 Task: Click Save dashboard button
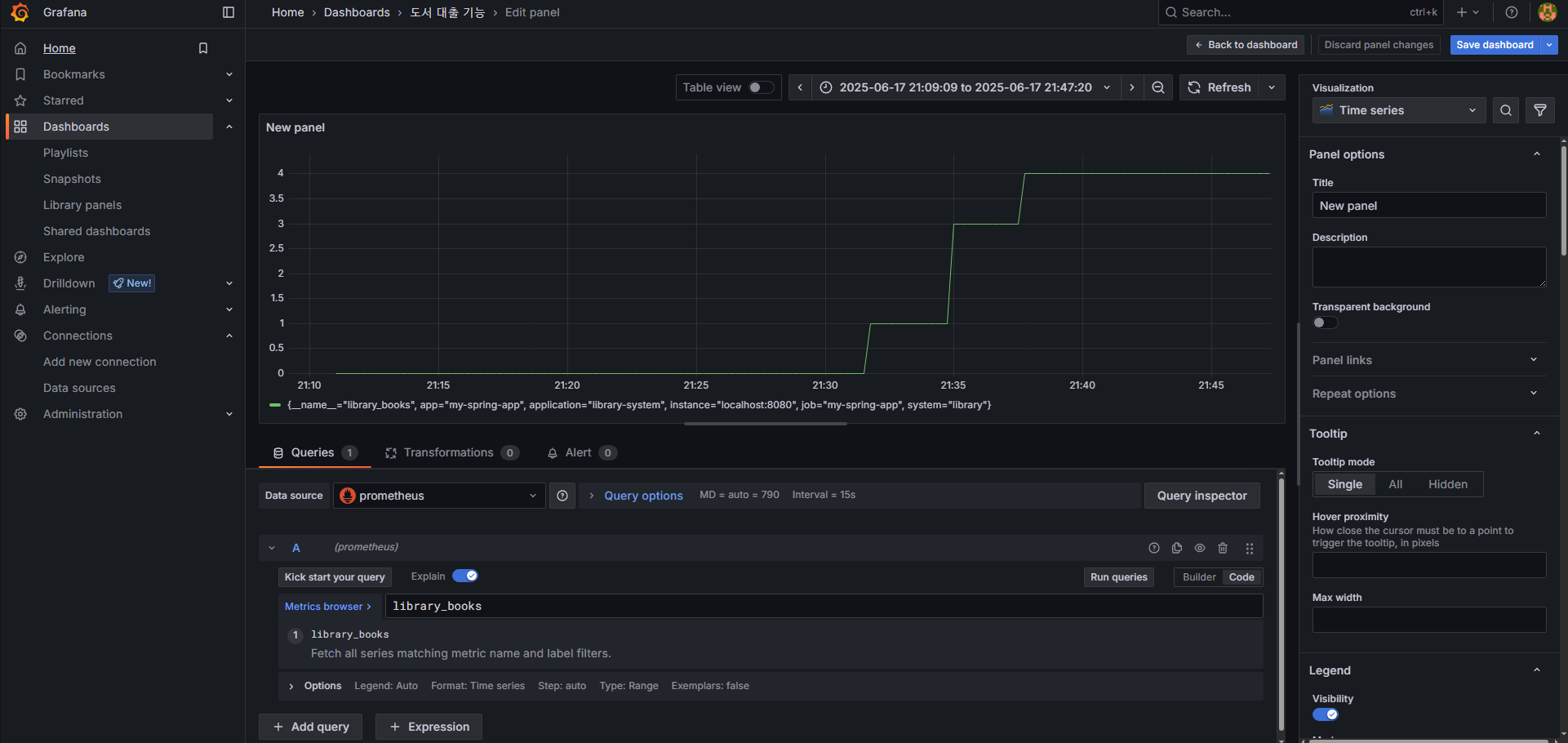1495,45
